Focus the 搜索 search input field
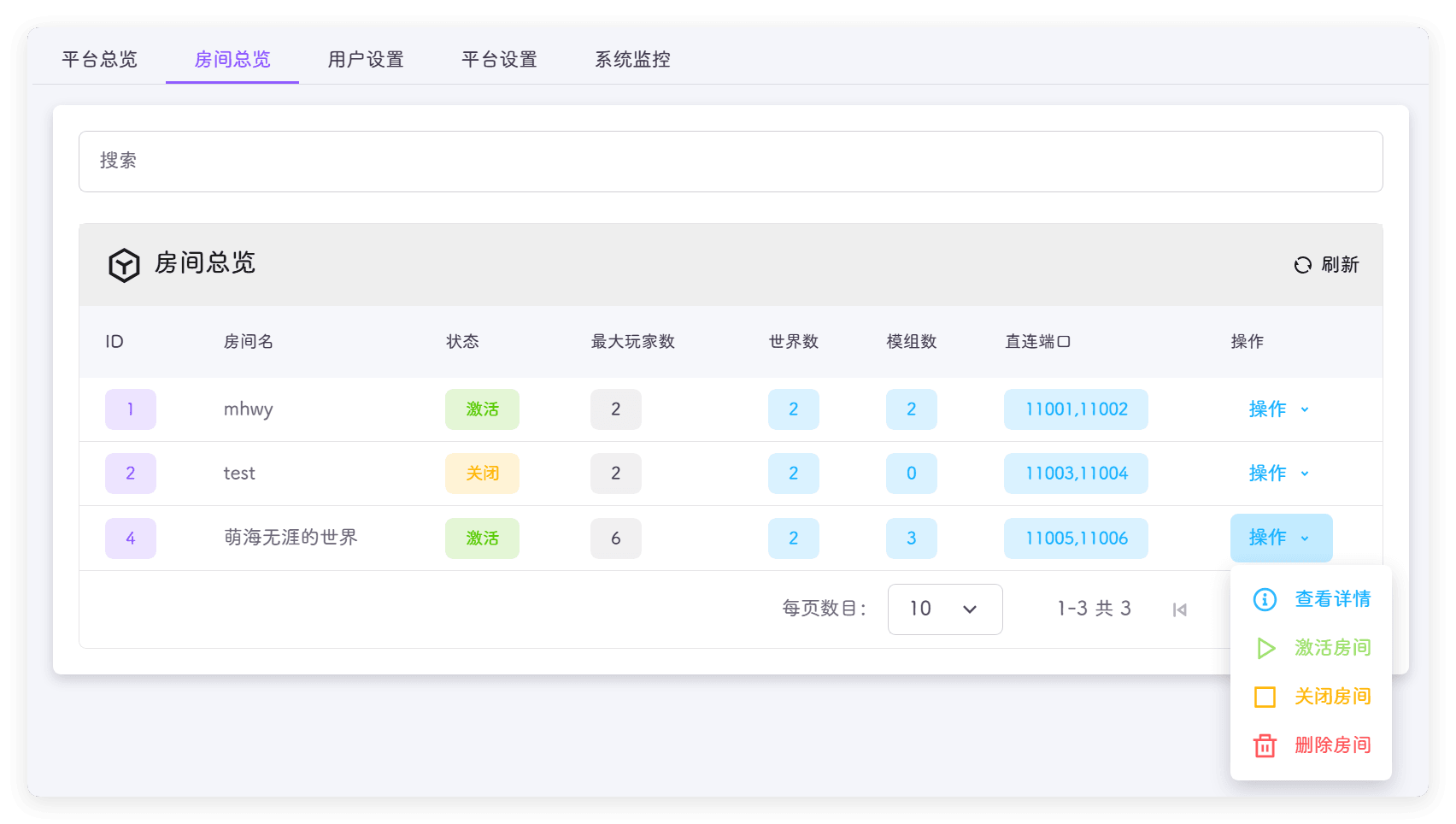The height and width of the screenshot is (824, 1456). click(730, 162)
